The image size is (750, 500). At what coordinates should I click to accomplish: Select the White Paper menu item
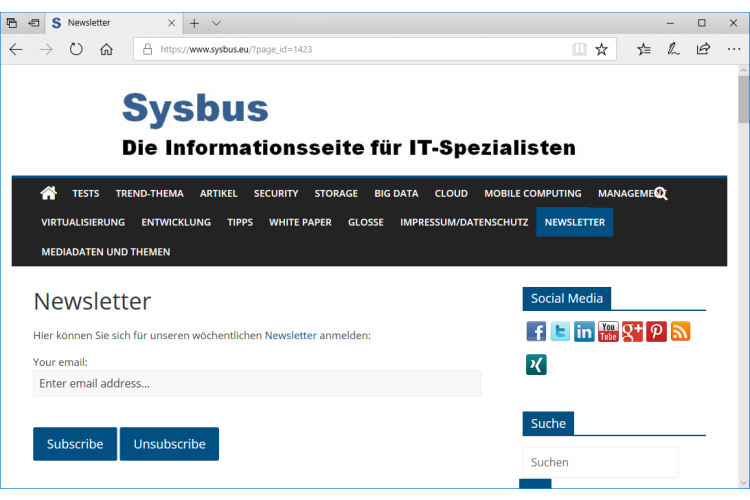pyautogui.click(x=300, y=222)
